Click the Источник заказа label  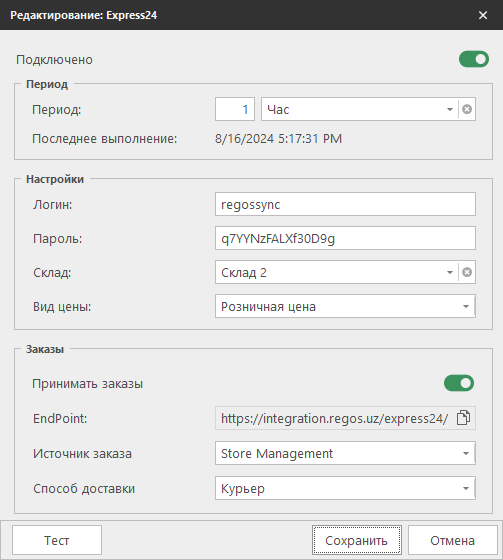[82, 454]
